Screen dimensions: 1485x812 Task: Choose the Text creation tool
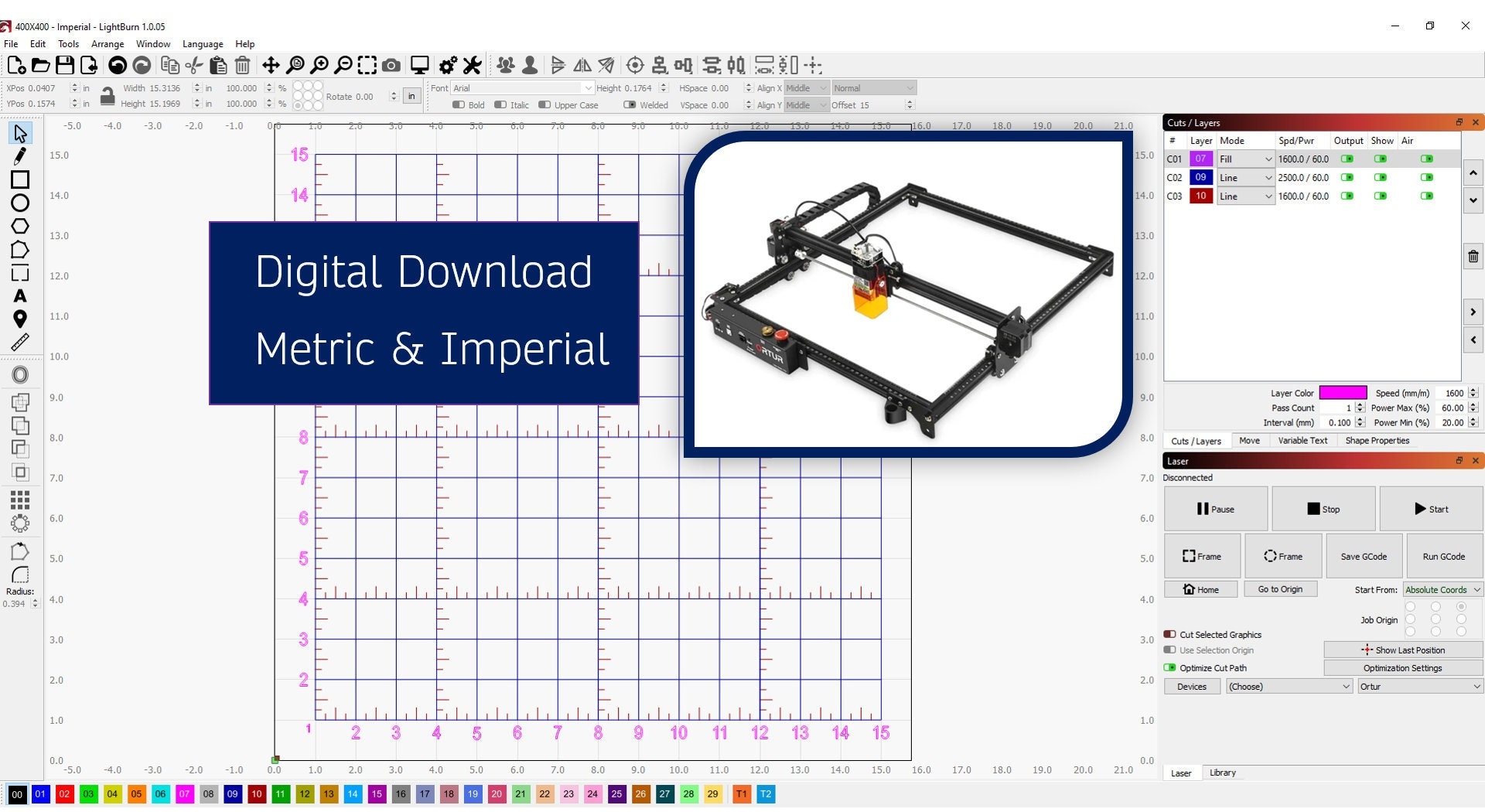coord(20,295)
